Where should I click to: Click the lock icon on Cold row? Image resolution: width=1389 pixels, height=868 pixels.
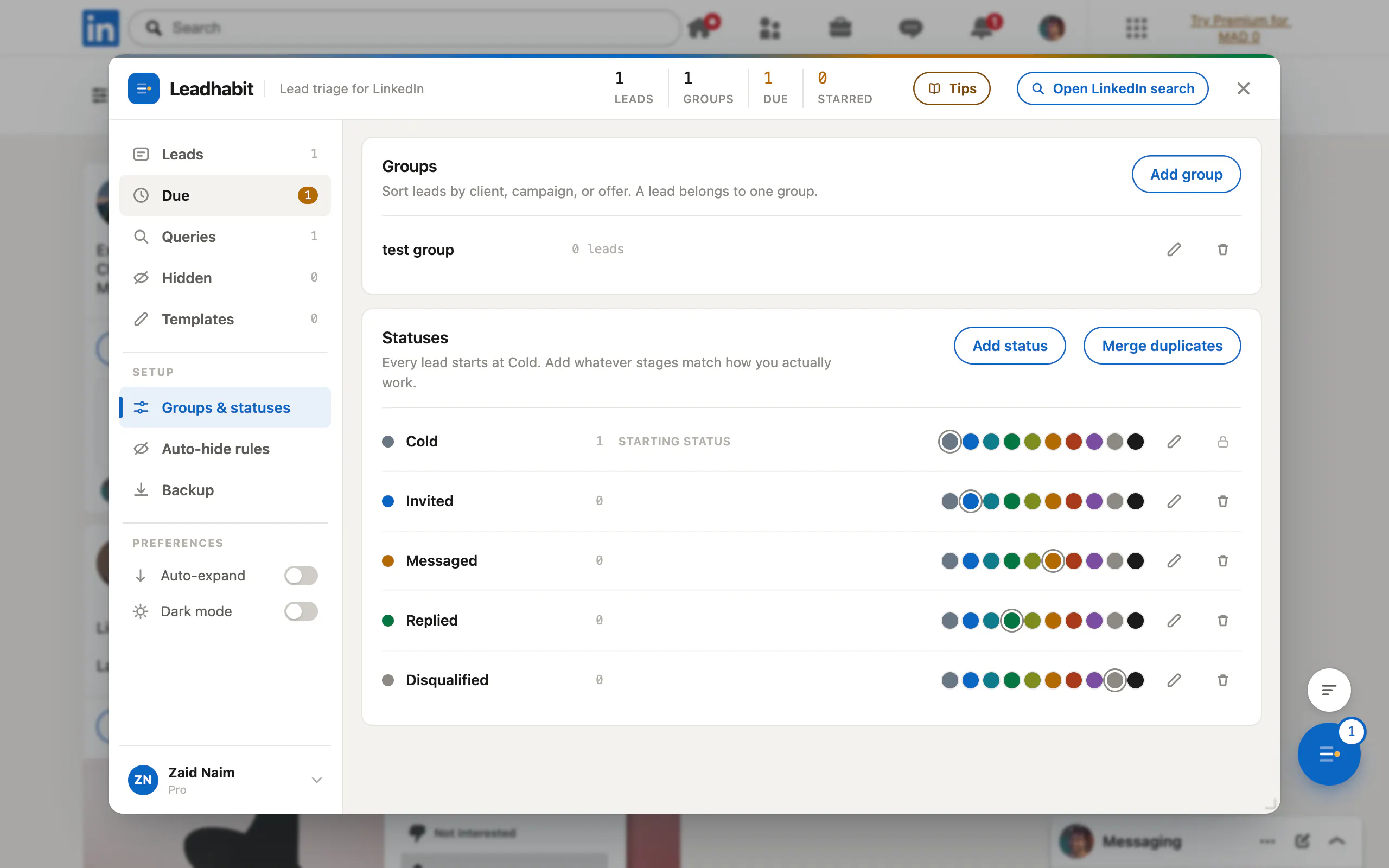click(x=1222, y=442)
